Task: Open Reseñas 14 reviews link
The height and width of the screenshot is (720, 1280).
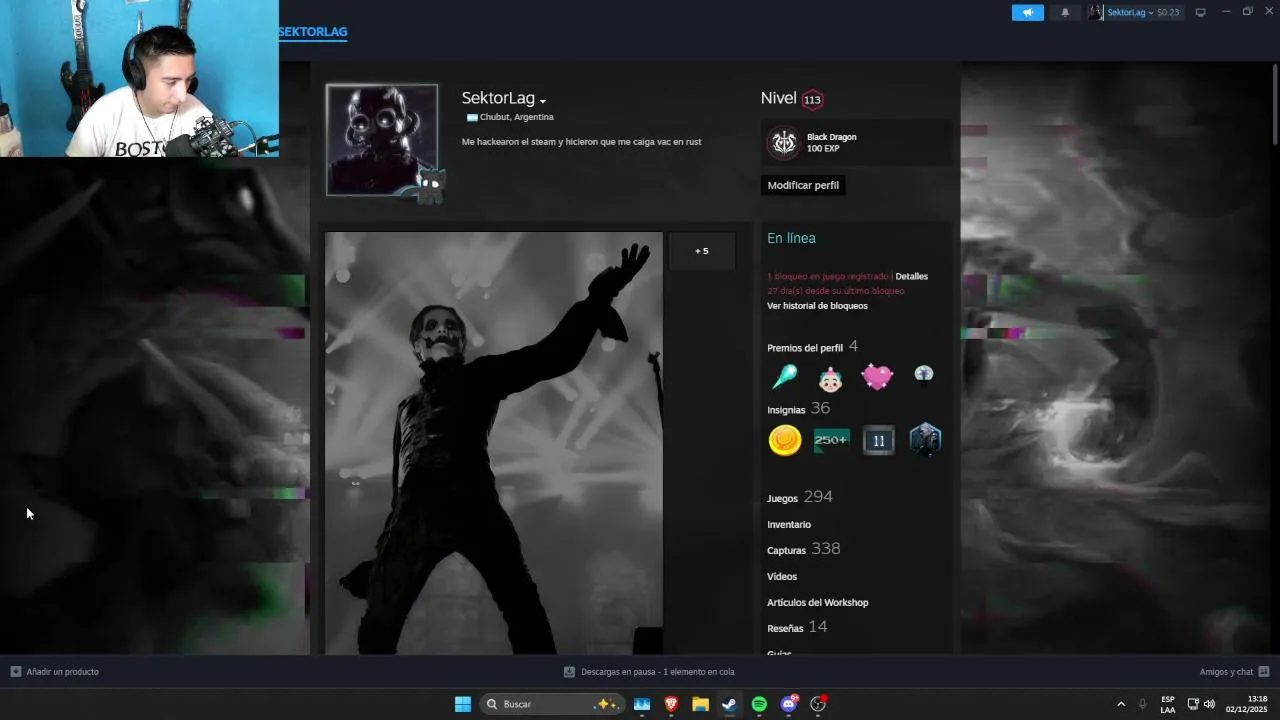Action: tap(797, 627)
